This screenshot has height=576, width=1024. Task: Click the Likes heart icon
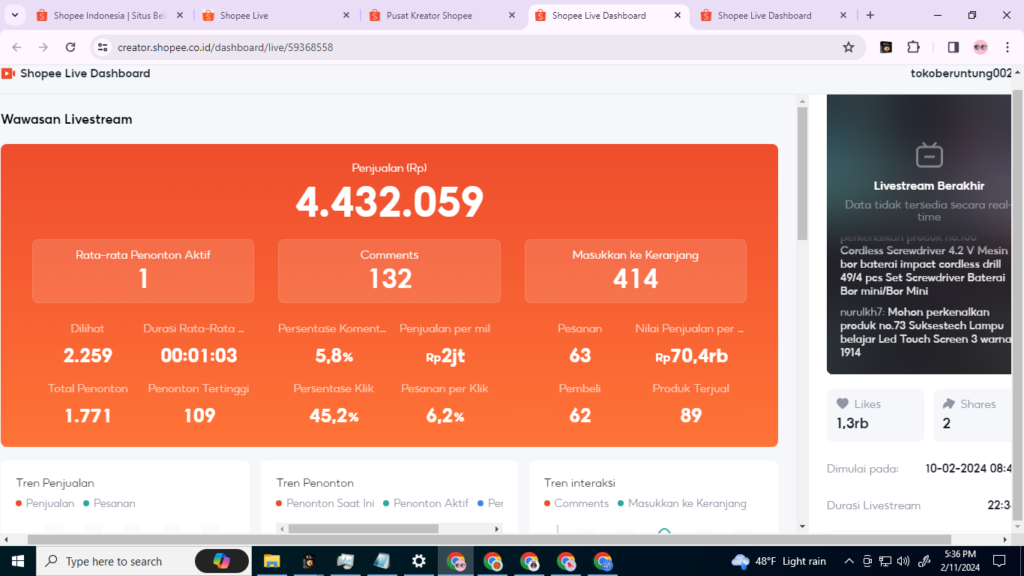point(842,404)
